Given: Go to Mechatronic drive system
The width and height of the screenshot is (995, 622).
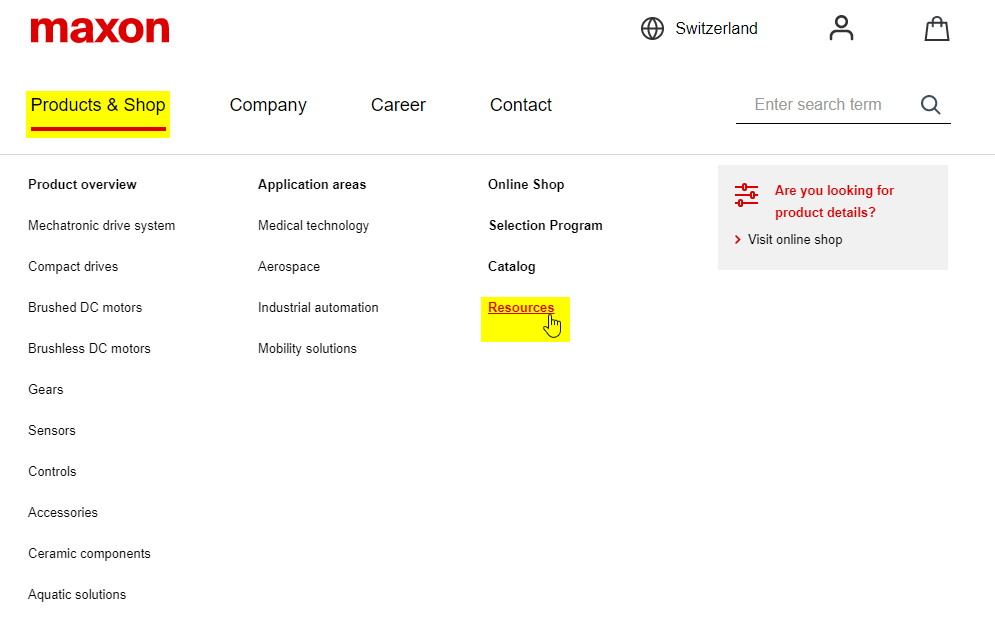Looking at the screenshot, I should pyautogui.click(x=102, y=225).
